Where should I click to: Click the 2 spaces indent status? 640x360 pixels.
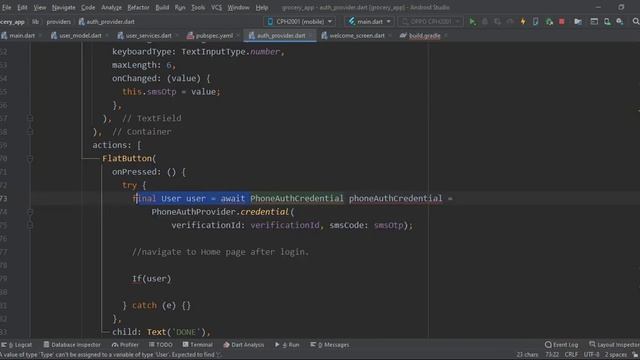click(616, 355)
